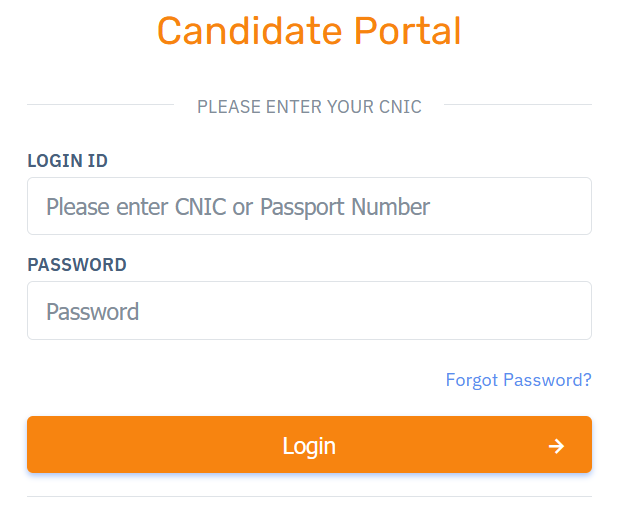Click the right arrow icon on Login button
622x518 pixels.
557,446
